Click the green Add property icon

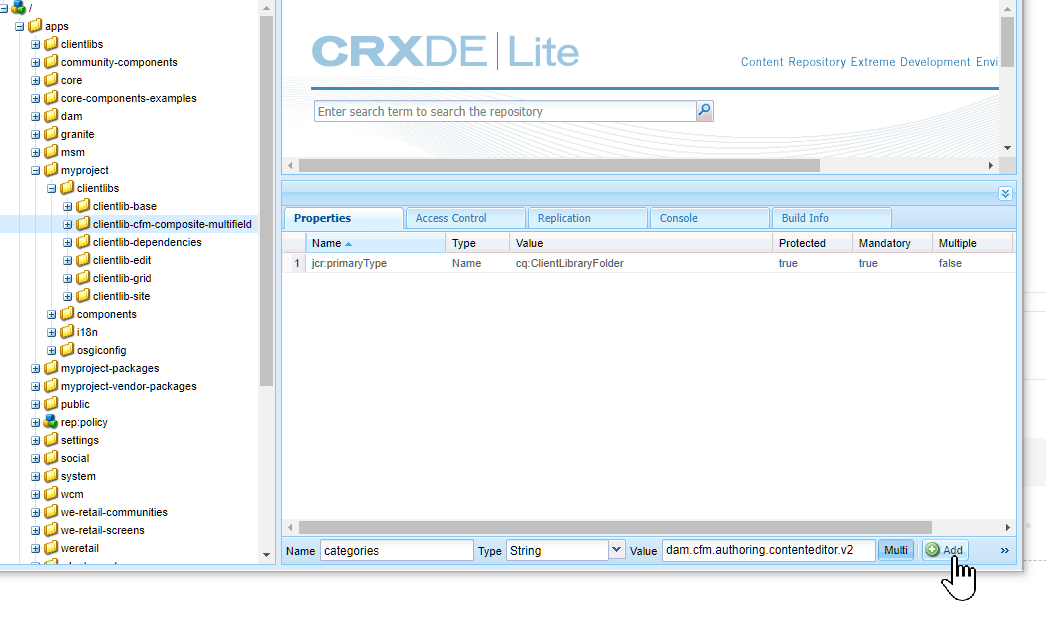933,550
